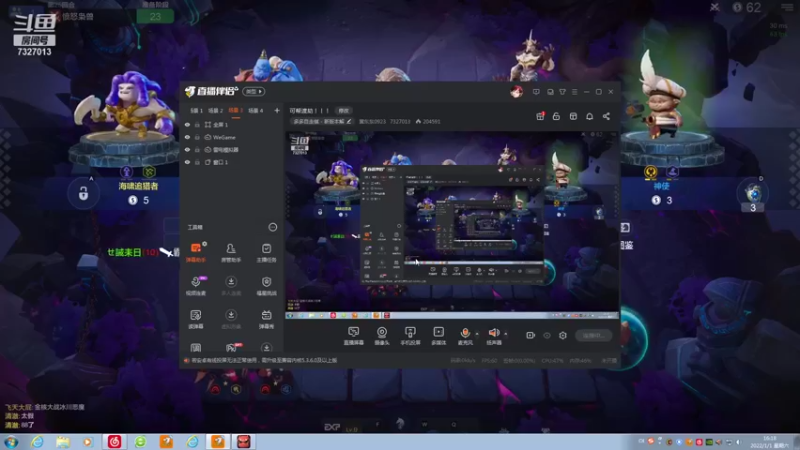Open the settings gear near start button
Image resolution: width=800 pixels, height=450 pixels.
(x=563, y=335)
